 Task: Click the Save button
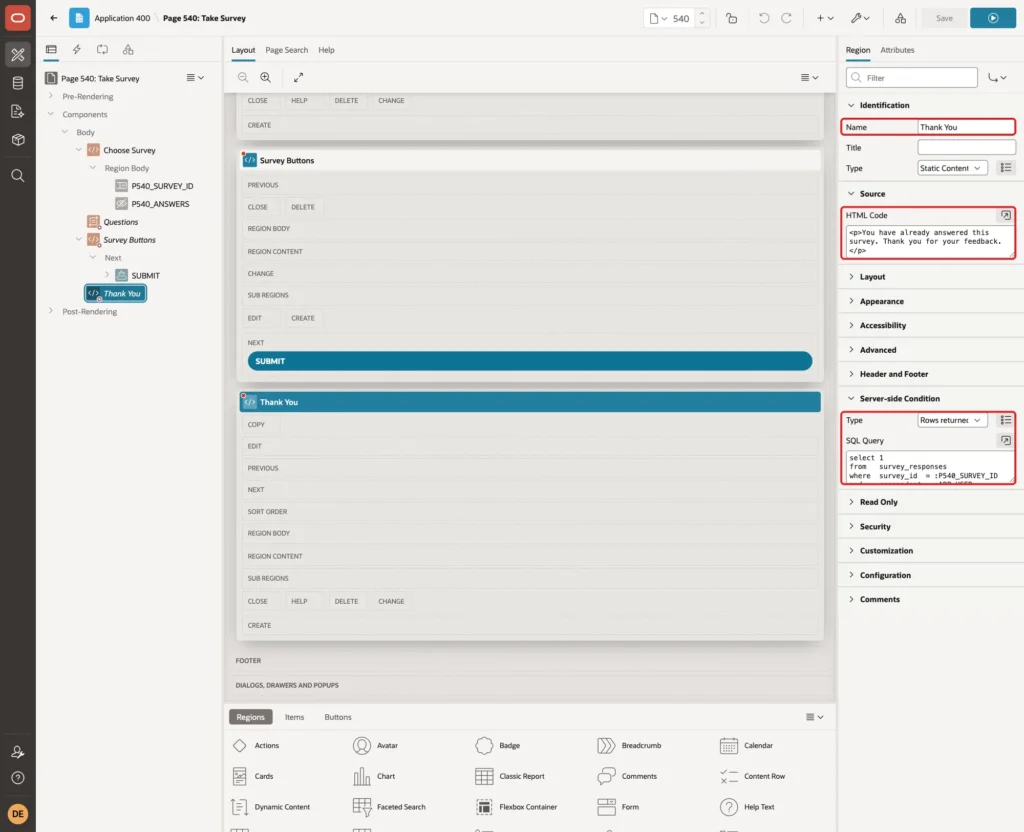point(944,18)
